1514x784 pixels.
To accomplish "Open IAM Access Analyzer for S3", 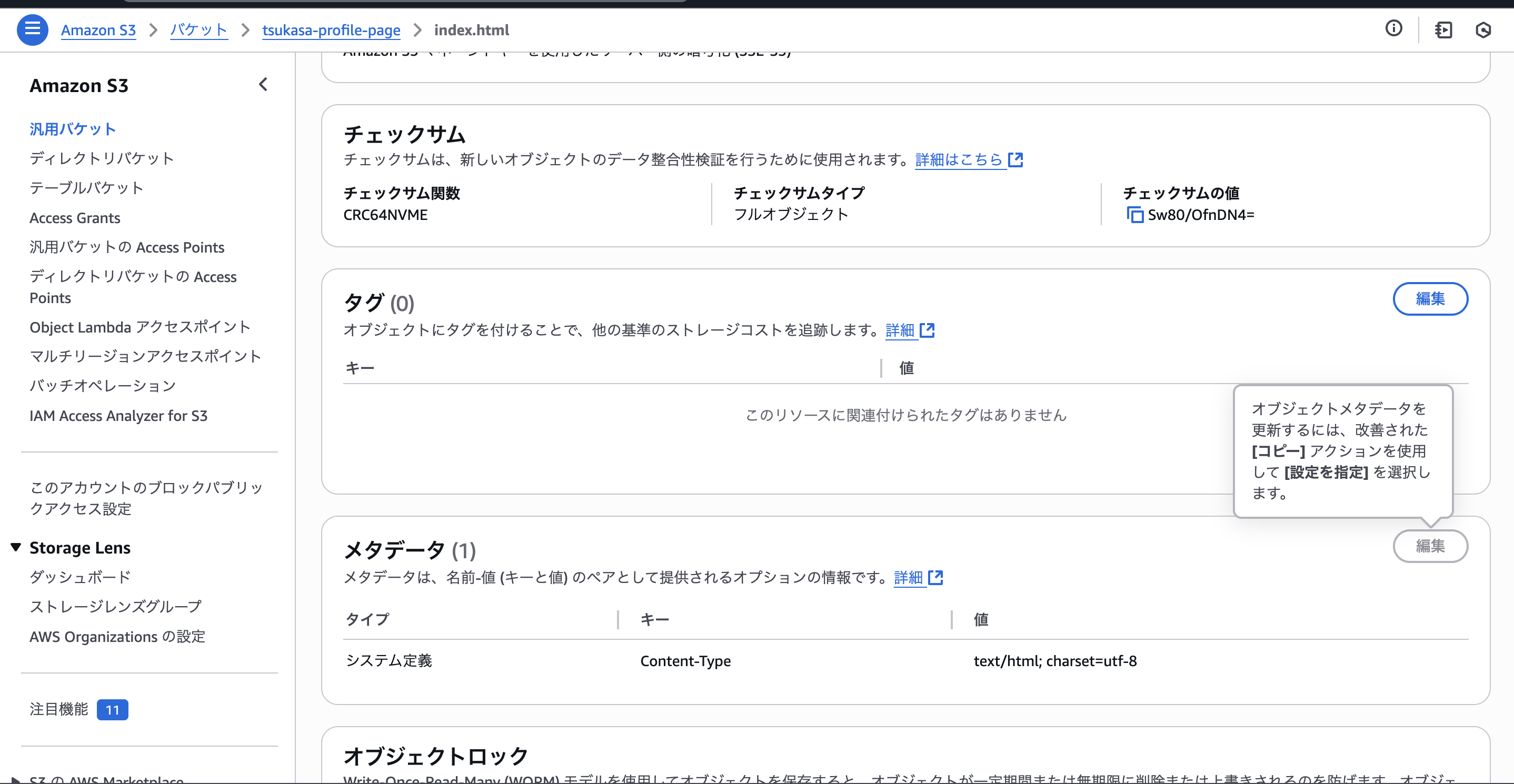I will click(x=118, y=416).
